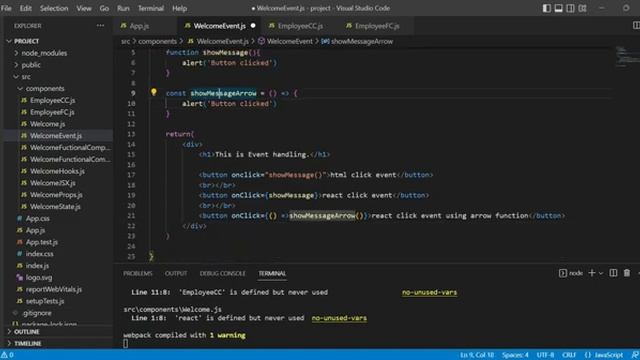
Task: Open WelcomeHooks.js in file explorer
Action: (x=57, y=171)
